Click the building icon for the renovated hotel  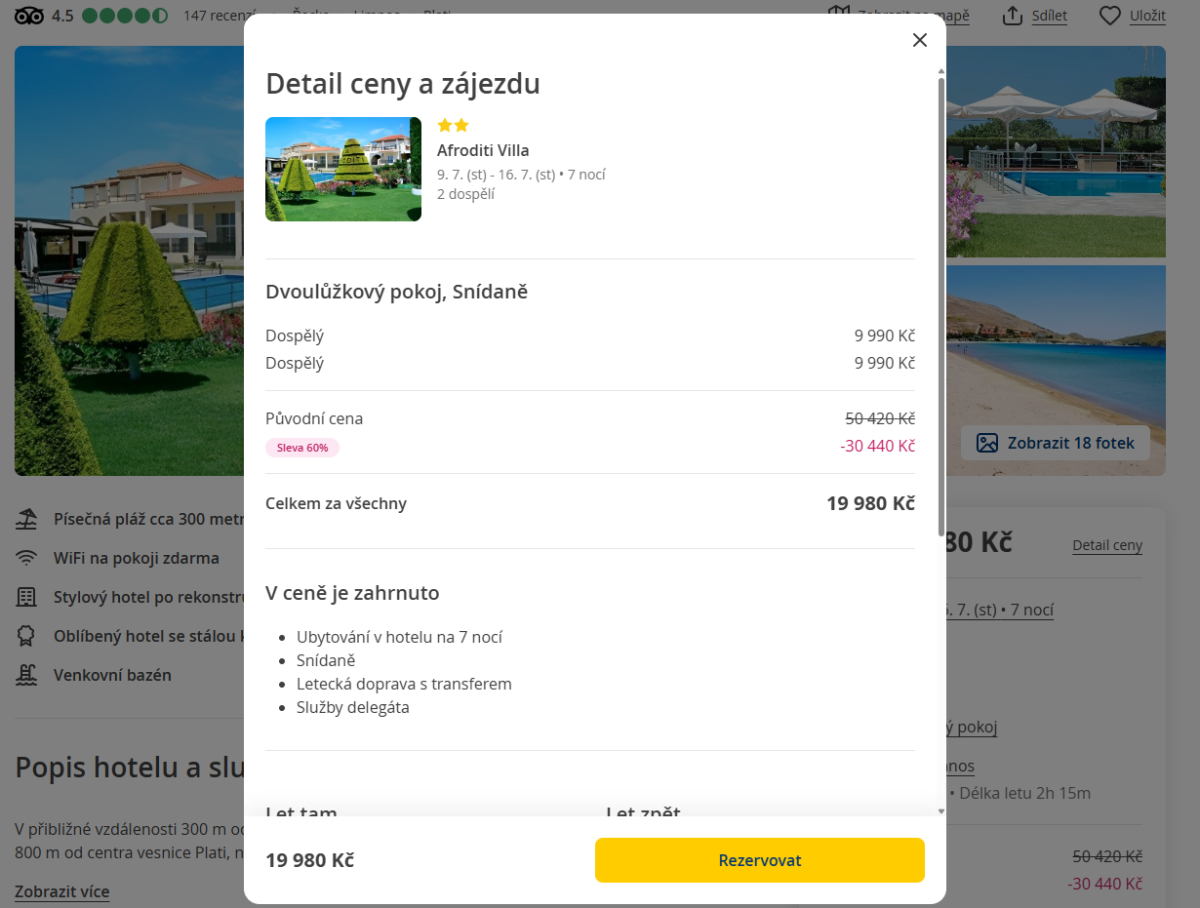point(27,597)
